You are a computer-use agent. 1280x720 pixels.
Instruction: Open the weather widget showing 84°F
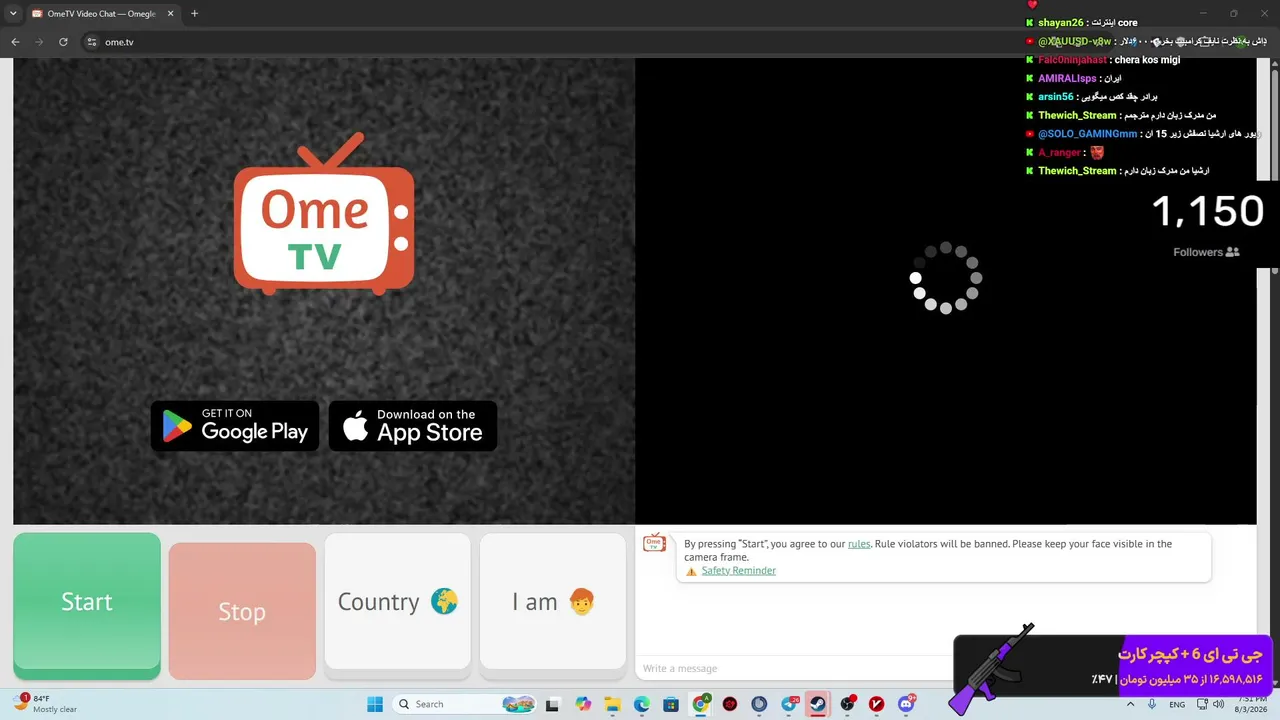coord(46,704)
